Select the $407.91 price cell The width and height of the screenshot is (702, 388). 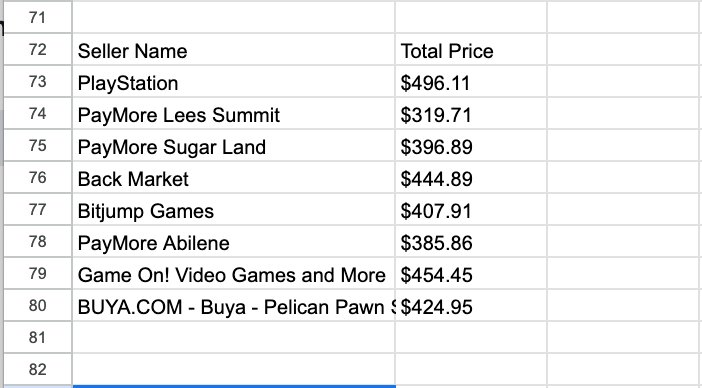(471, 210)
